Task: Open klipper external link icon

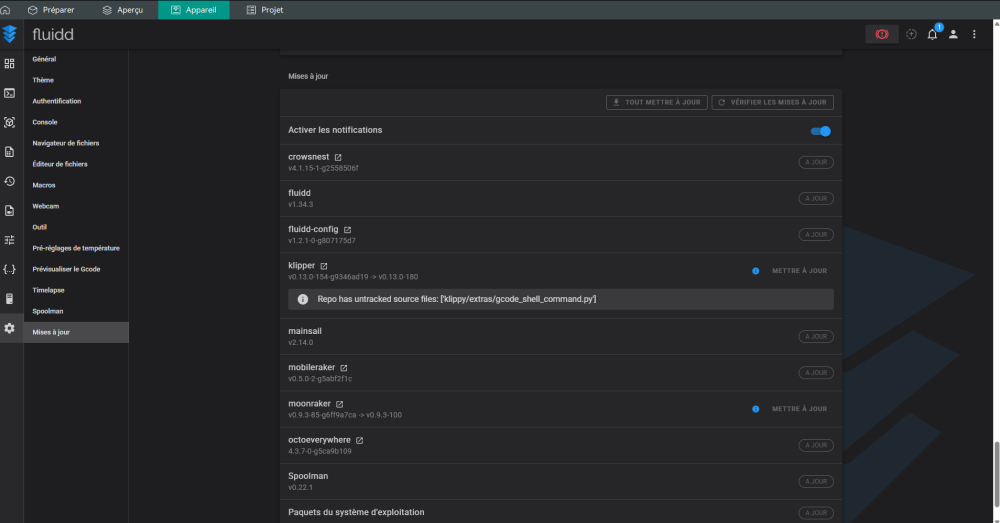Action: 324,266
